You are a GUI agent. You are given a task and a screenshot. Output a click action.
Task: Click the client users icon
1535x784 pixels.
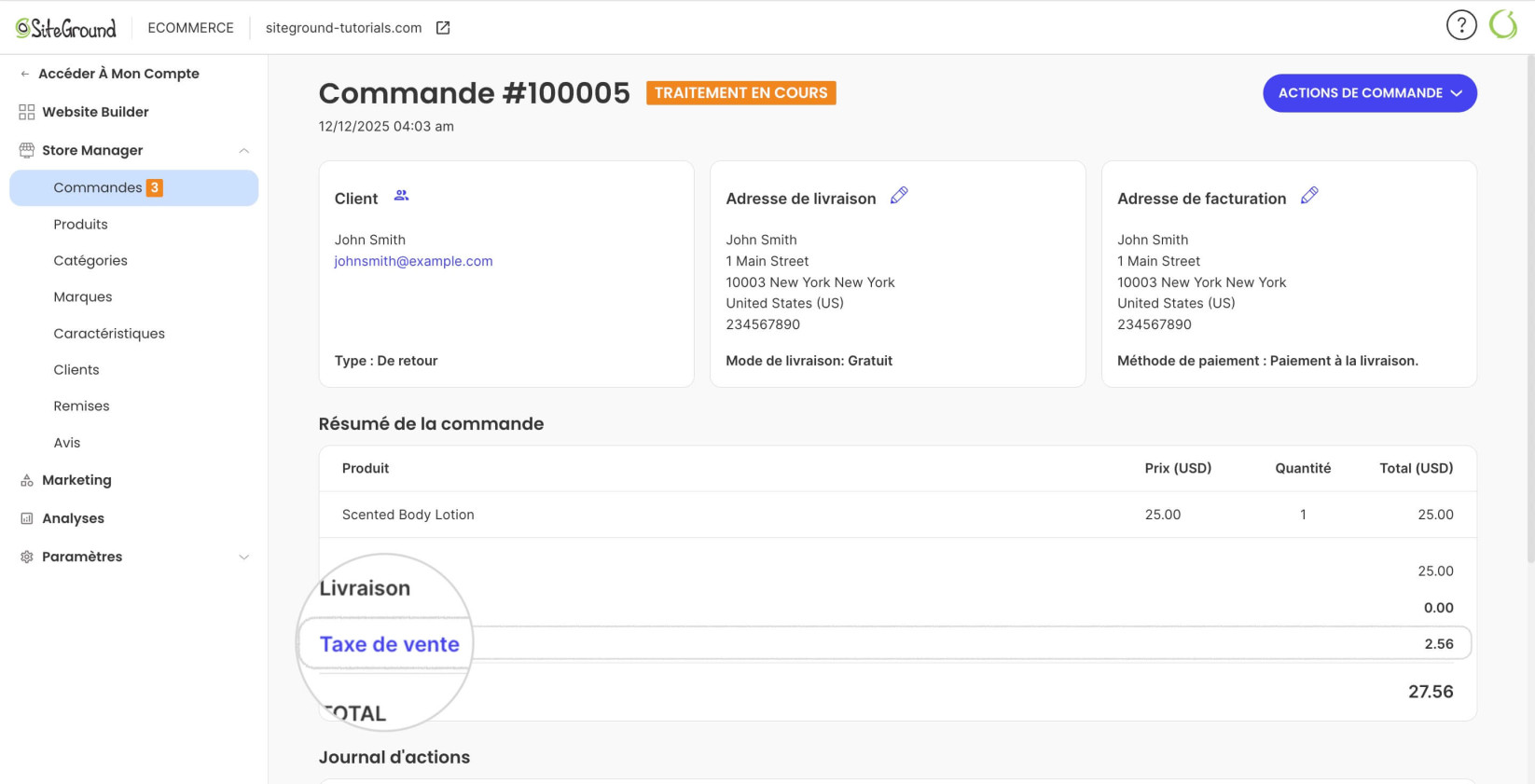[x=401, y=196]
